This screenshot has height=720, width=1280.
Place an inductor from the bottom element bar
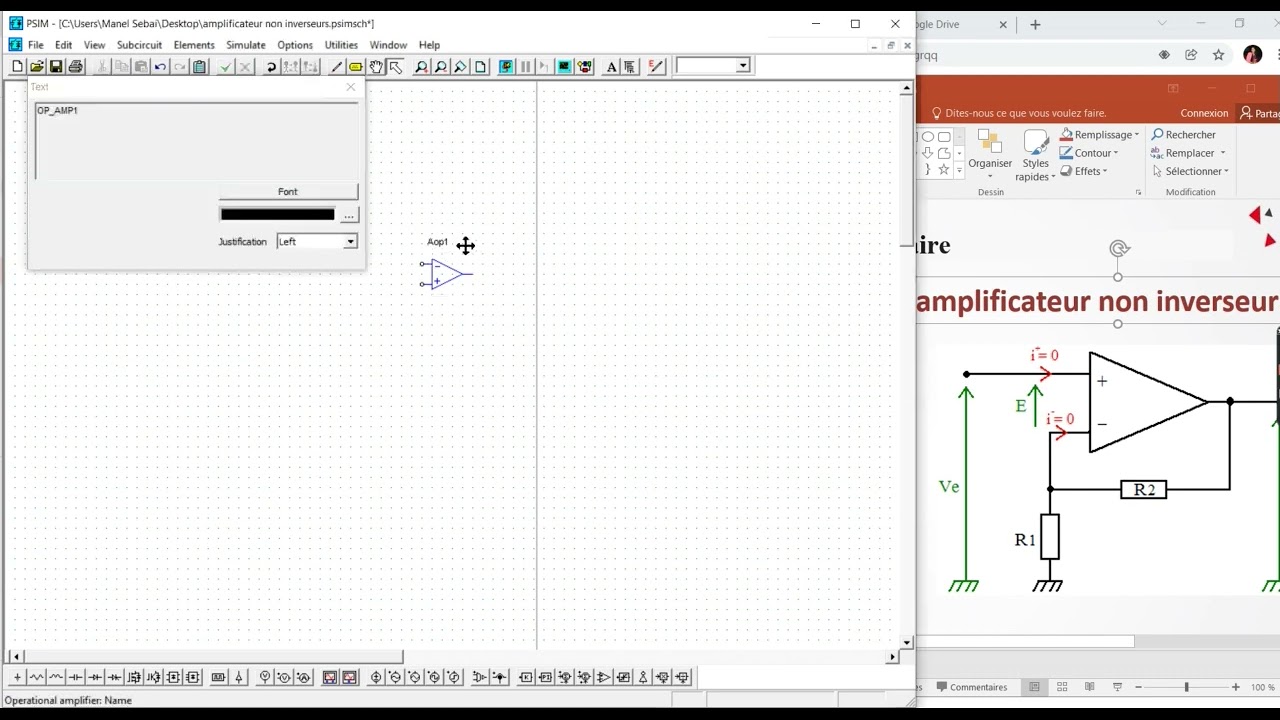pyautogui.click(x=56, y=677)
